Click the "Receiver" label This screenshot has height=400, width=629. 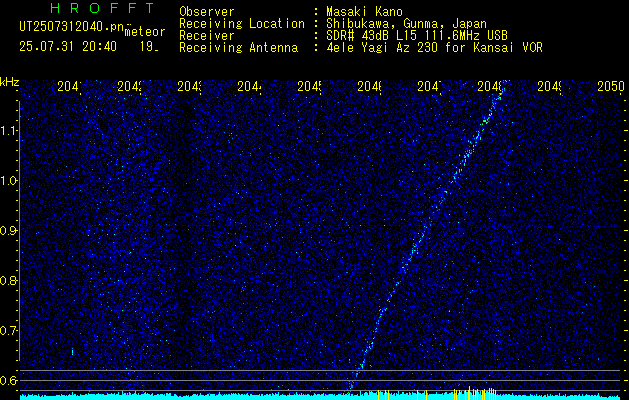207,36
